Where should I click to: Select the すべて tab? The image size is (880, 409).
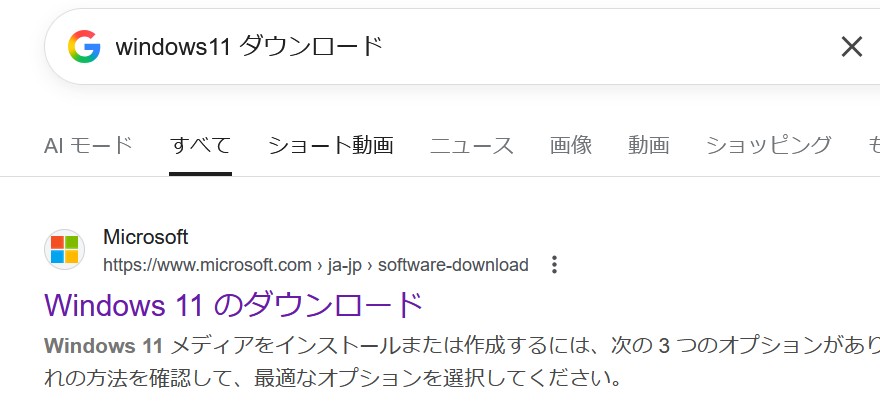[200, 145]
